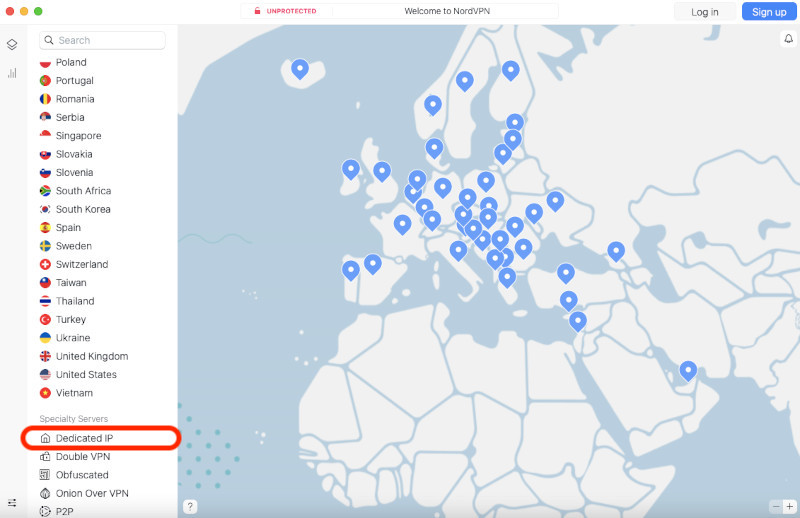Focus the Search field
The height and width of the screenshot is (518, 800).
point(102,40)
